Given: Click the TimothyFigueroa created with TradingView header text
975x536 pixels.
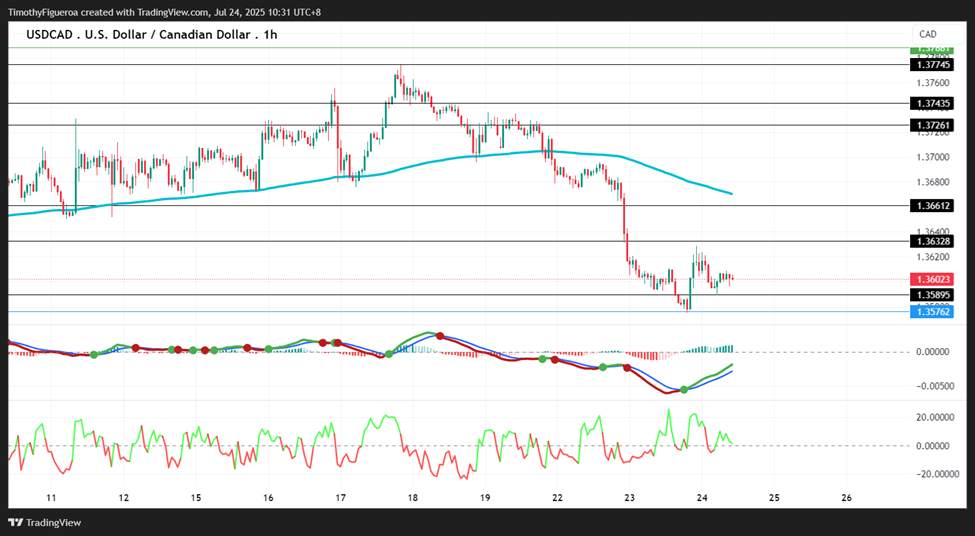Looking at the screenshot, I should (x=164, y=12).
